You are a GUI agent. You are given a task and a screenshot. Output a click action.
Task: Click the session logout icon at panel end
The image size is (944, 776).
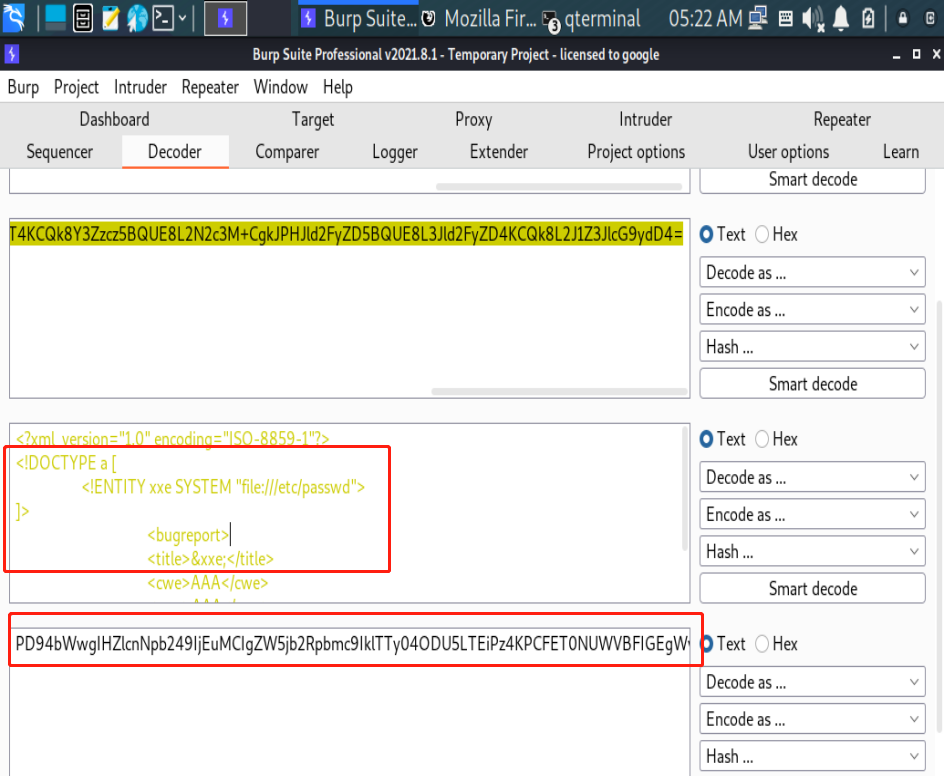point(930,19)
